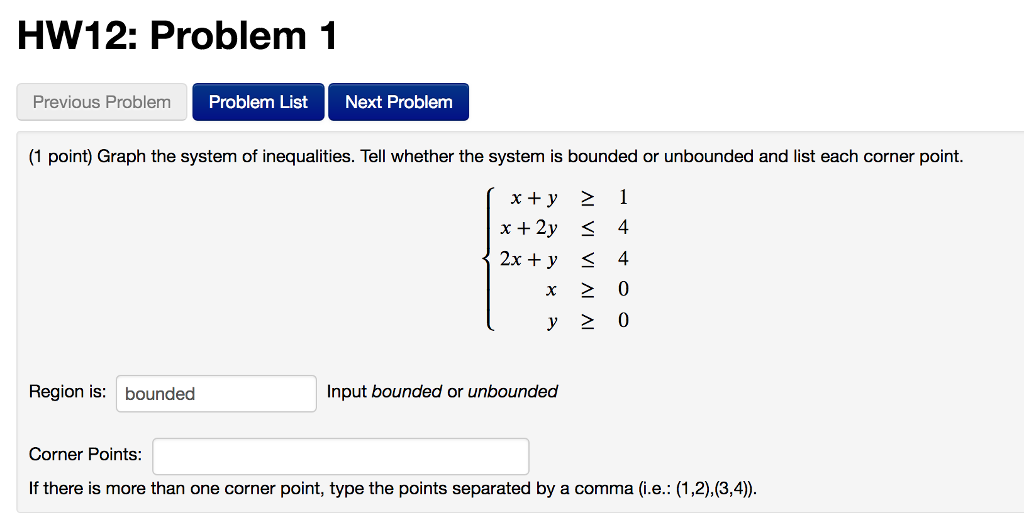Click the y ≥ 0 constraint line
1024x532 pixels.
[x=587, y=321]
